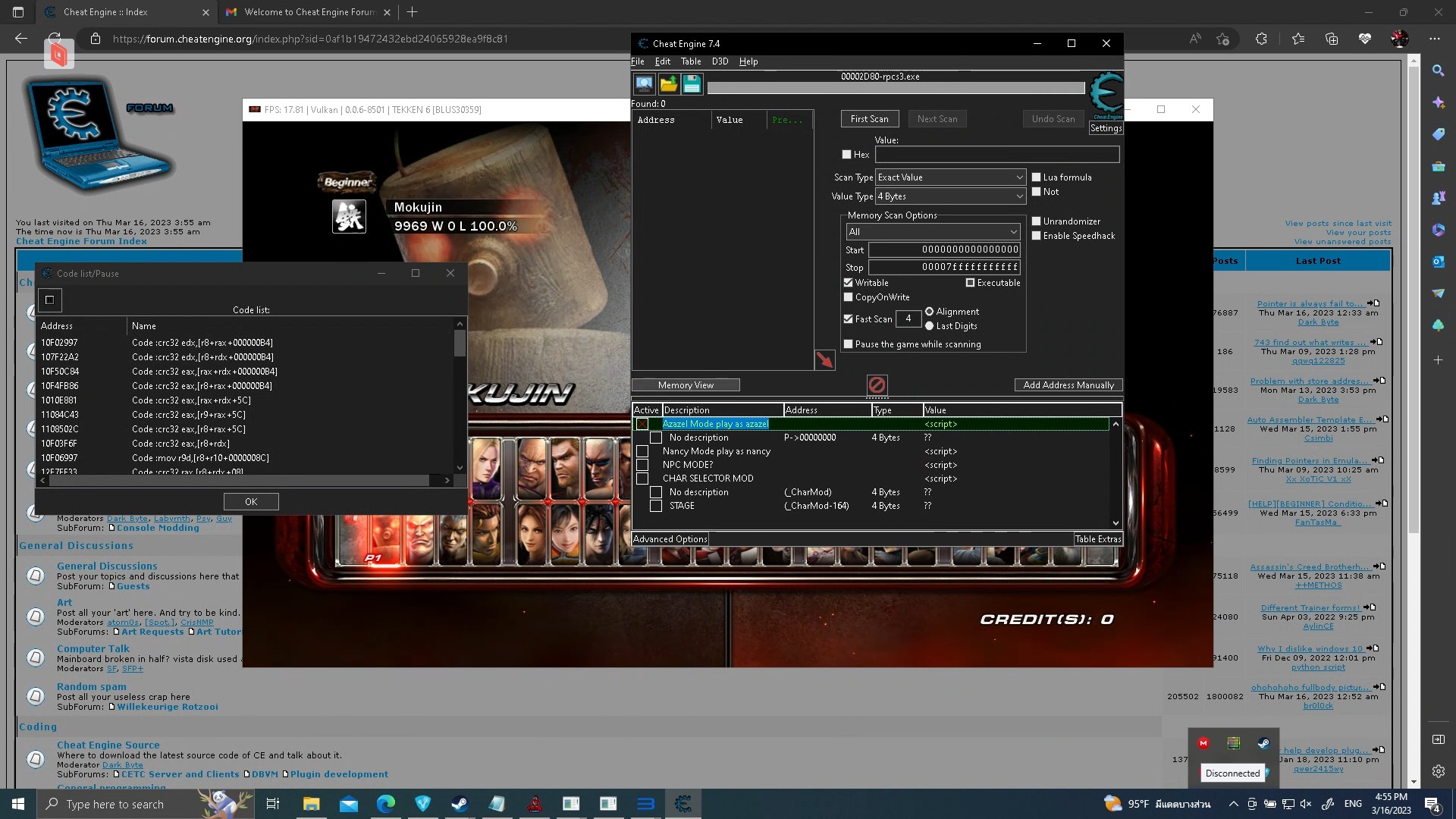
Task: Select the Alignment radio button
Action: (x=929, y=312)
